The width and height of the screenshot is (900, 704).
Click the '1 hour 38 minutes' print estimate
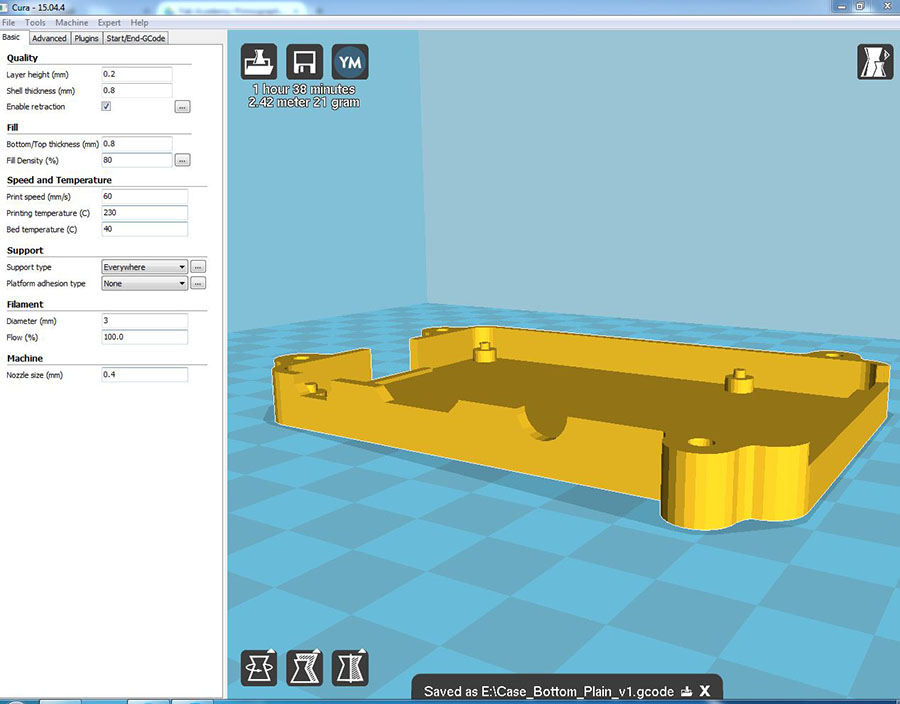(x=304, y=90)
